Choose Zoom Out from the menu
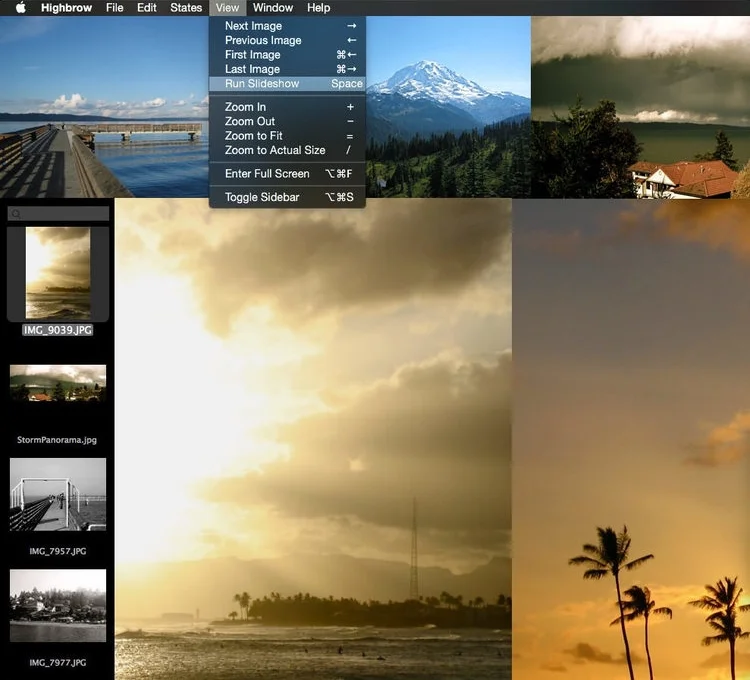Screen dimensions: 750x680 point(287,121)
